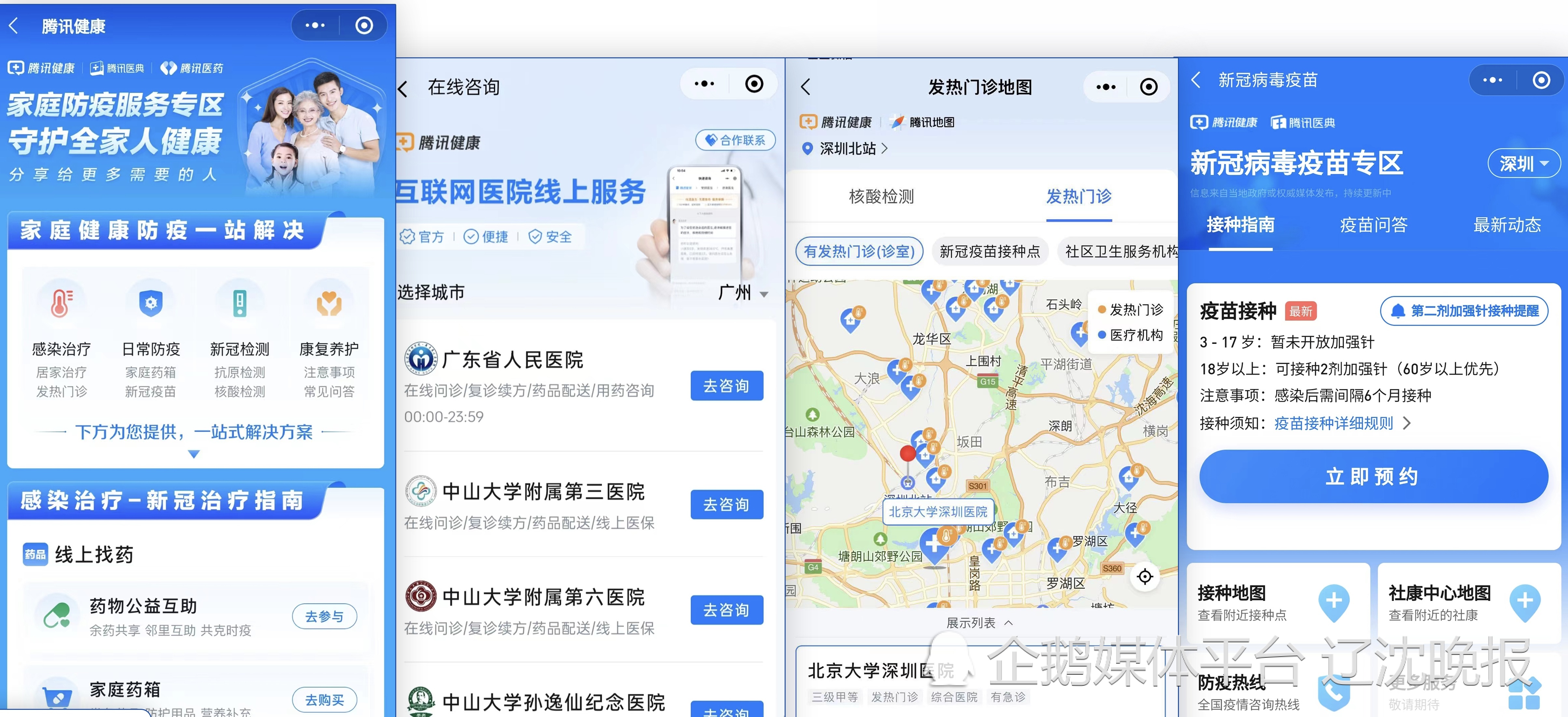
Task: Tap the 社康中心地图 location plus icon
Action: click(x=1525, y=603)
